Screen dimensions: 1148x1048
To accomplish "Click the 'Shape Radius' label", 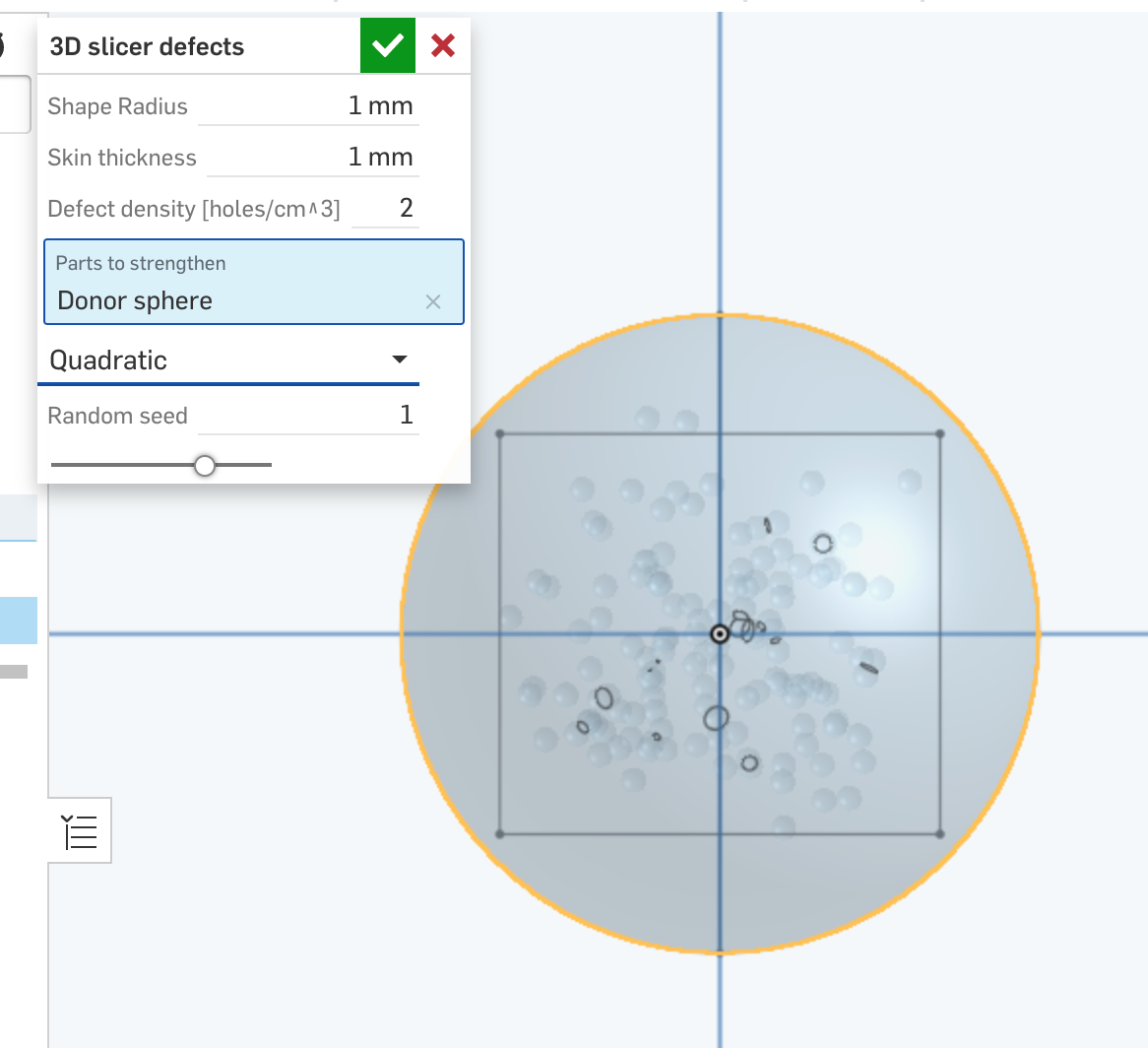I will (117, 107).
